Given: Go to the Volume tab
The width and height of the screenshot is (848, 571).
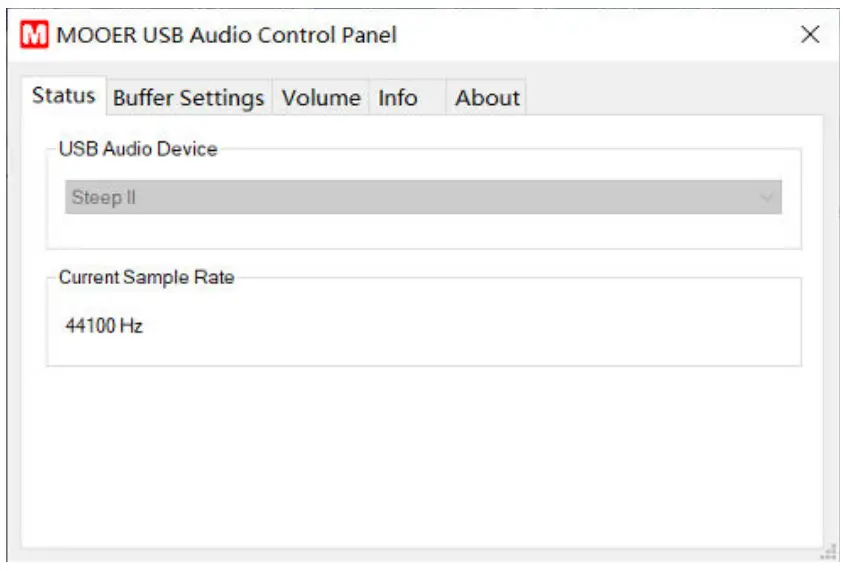Looking at the screenshot, I should point(320,98).
